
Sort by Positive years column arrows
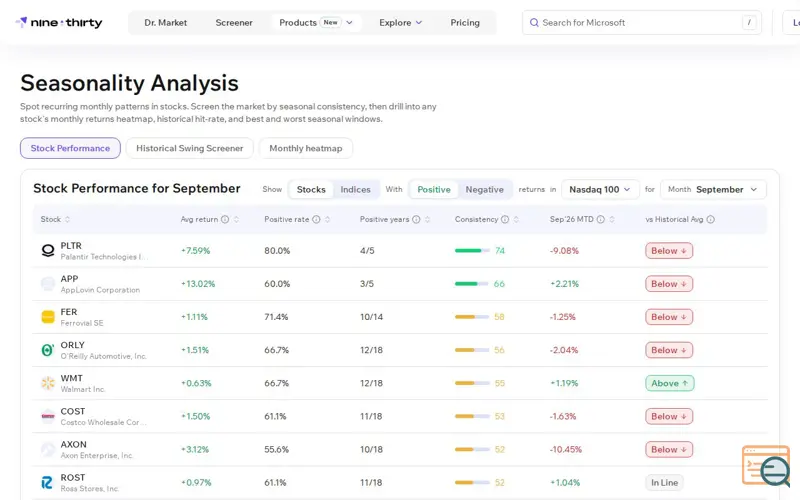[x=427, y=219]
